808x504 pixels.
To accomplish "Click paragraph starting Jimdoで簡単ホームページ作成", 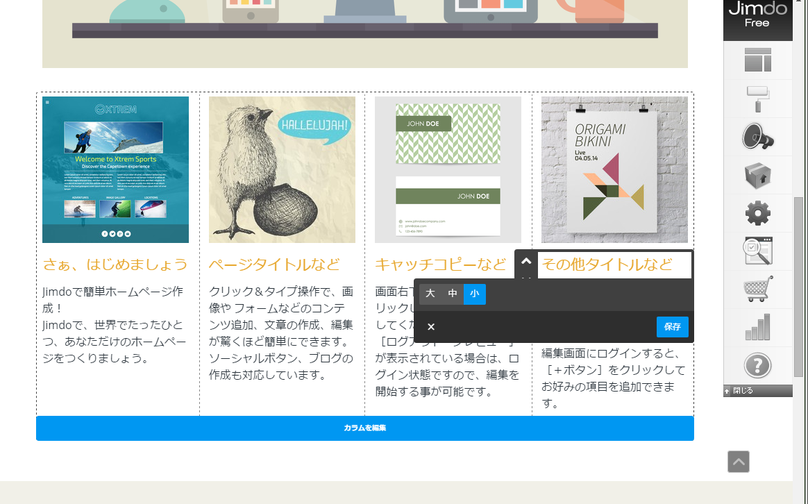I will pyautogui.click(x=114, y=325).
